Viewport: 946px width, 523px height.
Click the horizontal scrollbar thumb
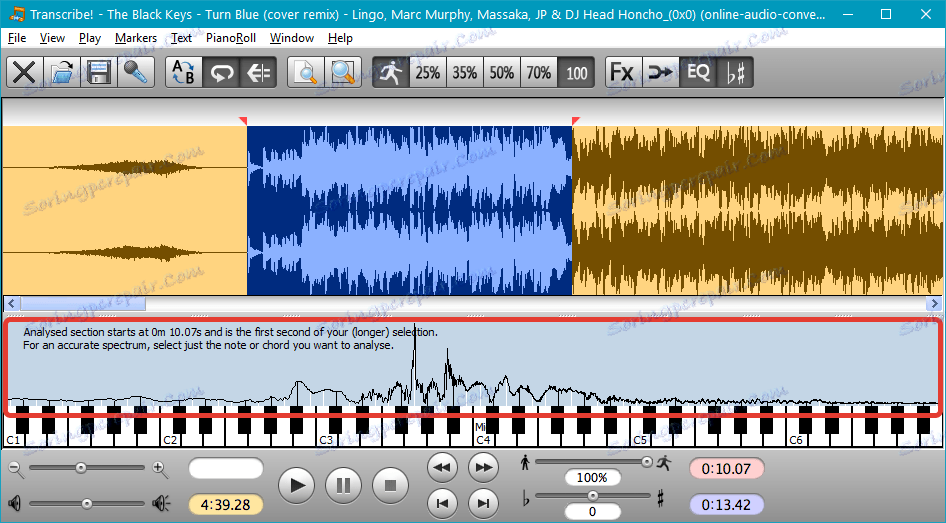(x=82, y=303)
